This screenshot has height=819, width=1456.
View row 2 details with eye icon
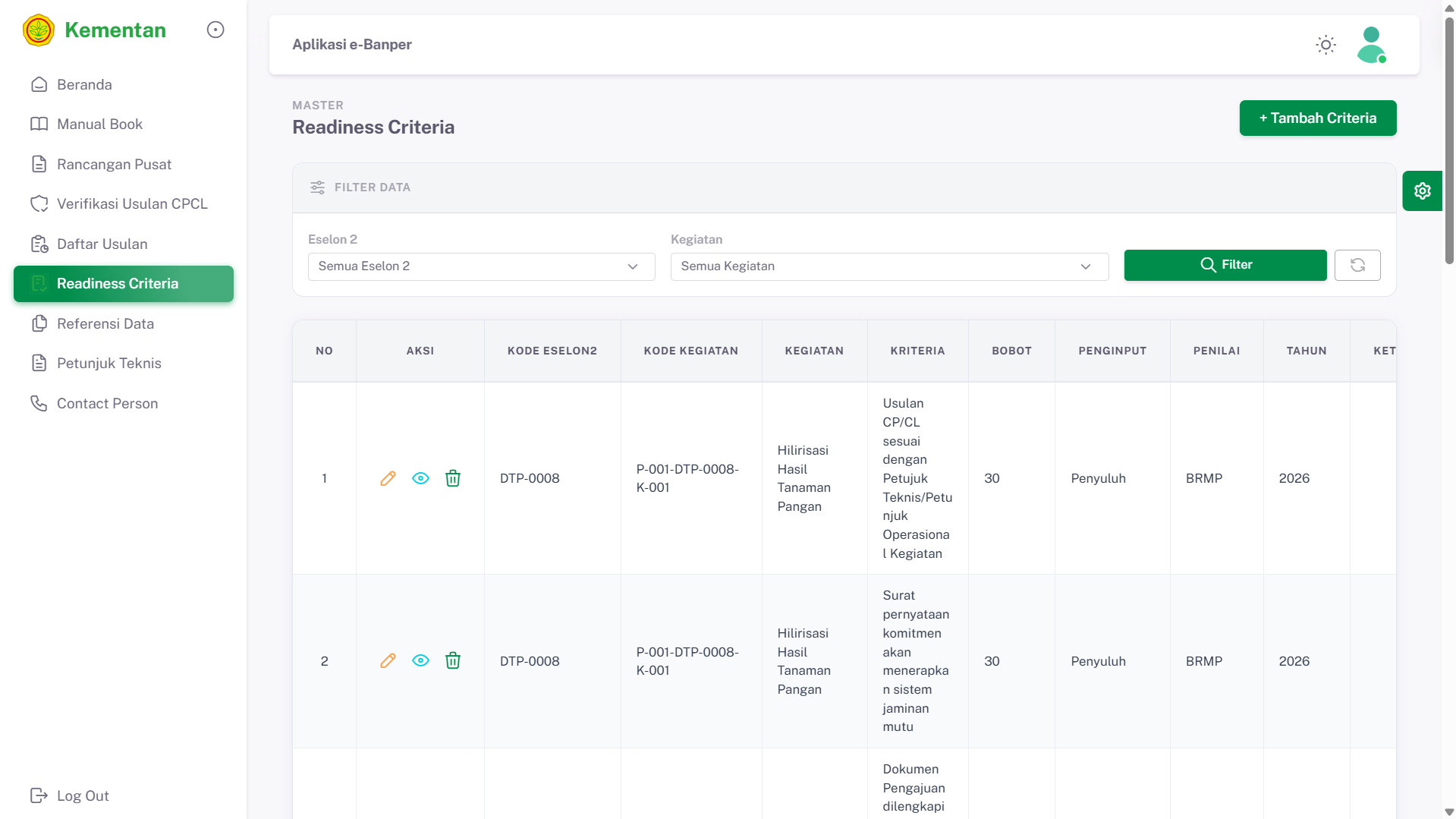(420, 660)
